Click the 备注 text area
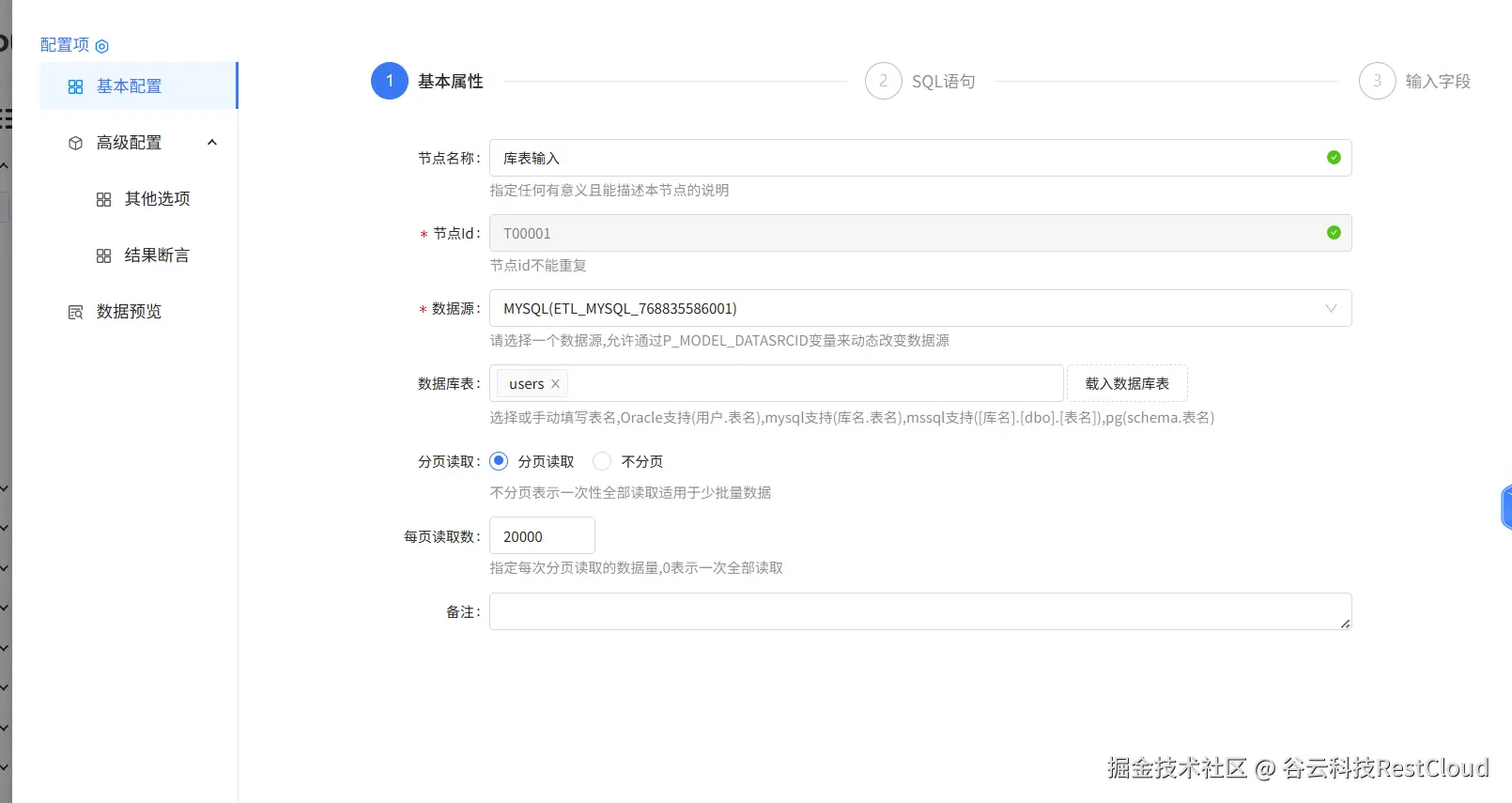 pyautogui.click(x=920, y=611)
